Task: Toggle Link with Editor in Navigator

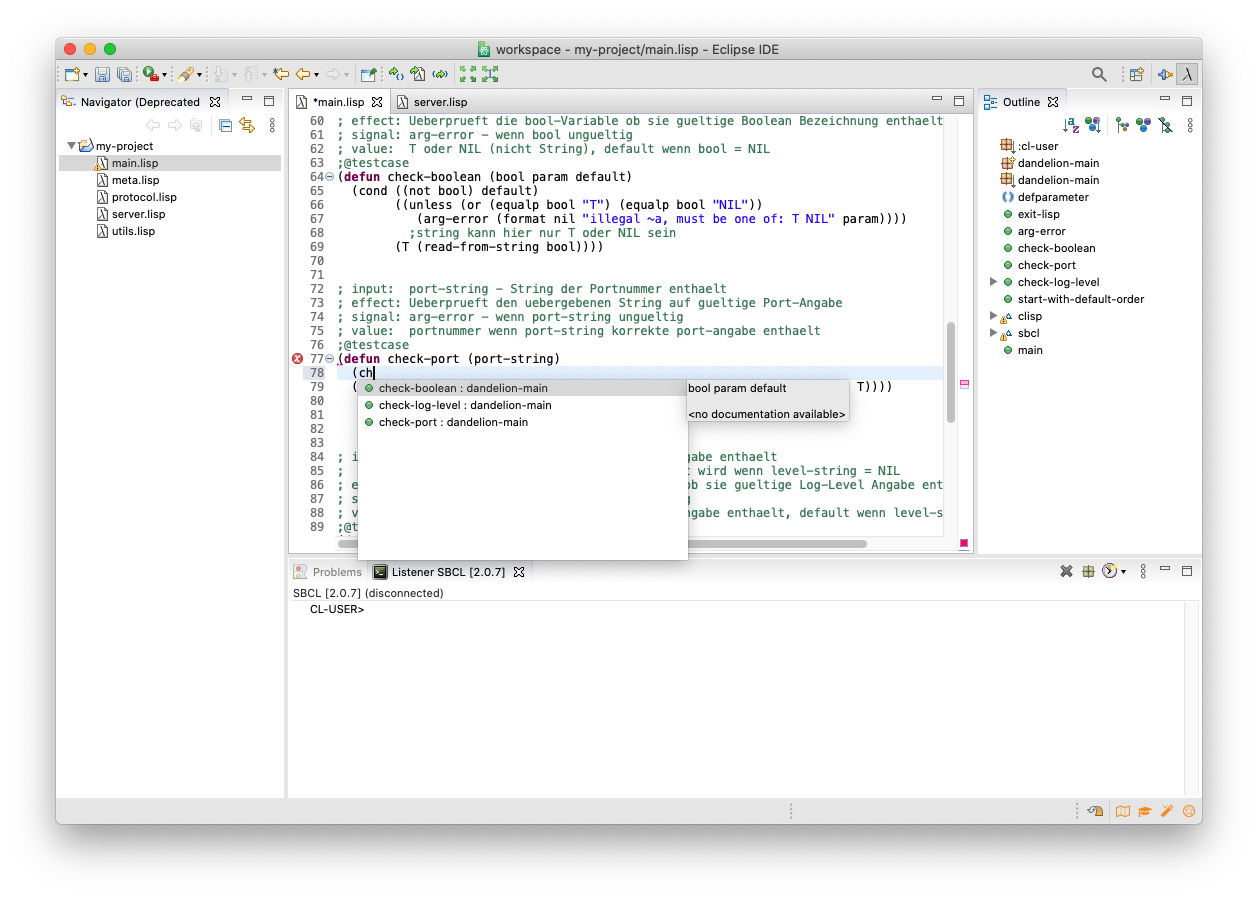Action: pos(246,125)
